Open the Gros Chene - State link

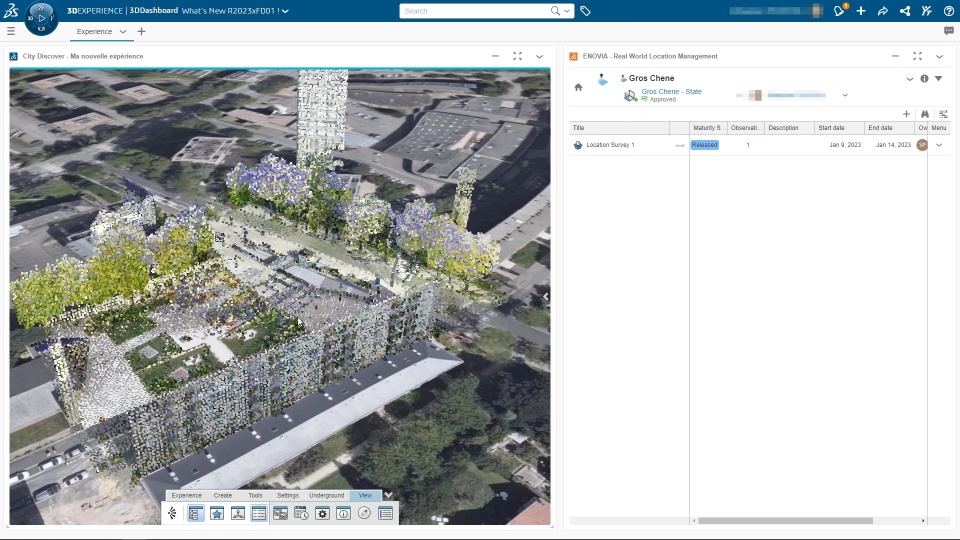click(671, 92)
